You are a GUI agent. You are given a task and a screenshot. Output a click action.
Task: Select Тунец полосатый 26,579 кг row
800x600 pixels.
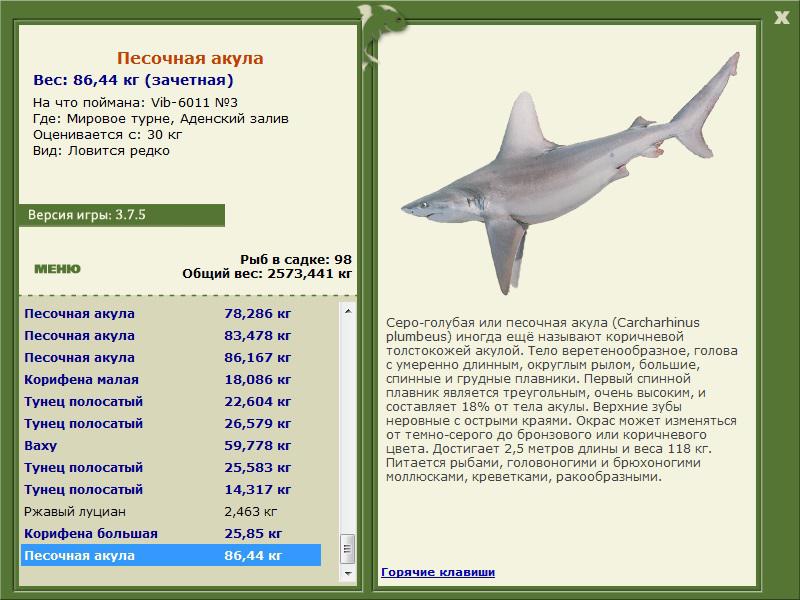171,423
